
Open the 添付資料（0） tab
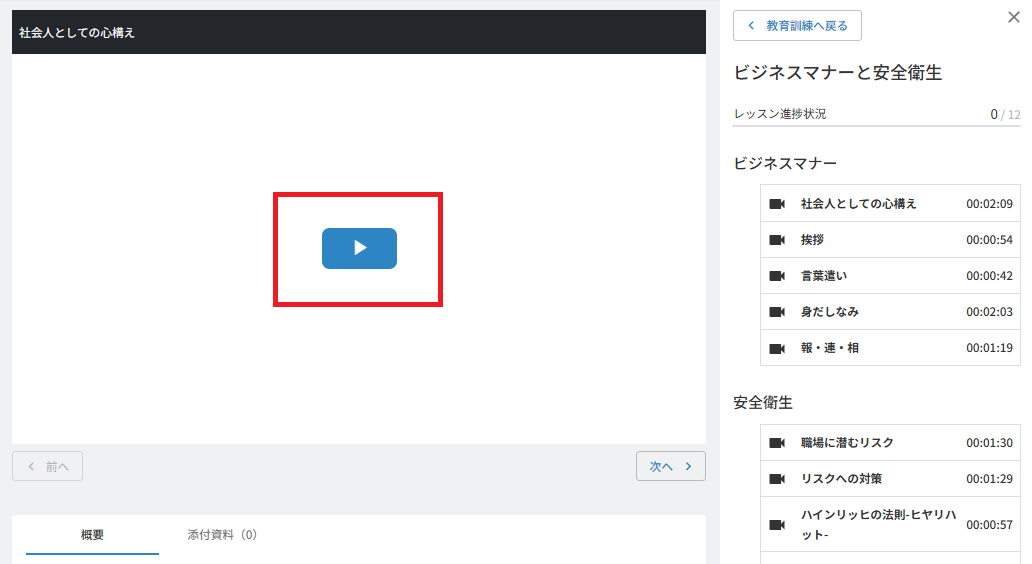(222, 535)
